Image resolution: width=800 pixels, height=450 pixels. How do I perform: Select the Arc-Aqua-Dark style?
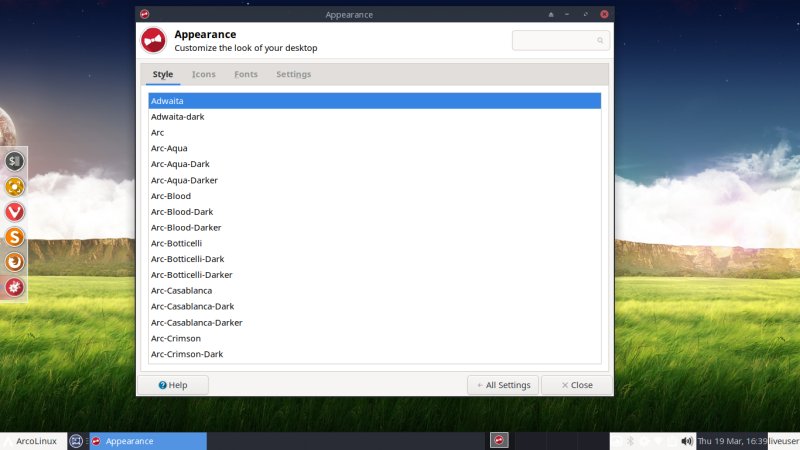click(x=374, y=164)
